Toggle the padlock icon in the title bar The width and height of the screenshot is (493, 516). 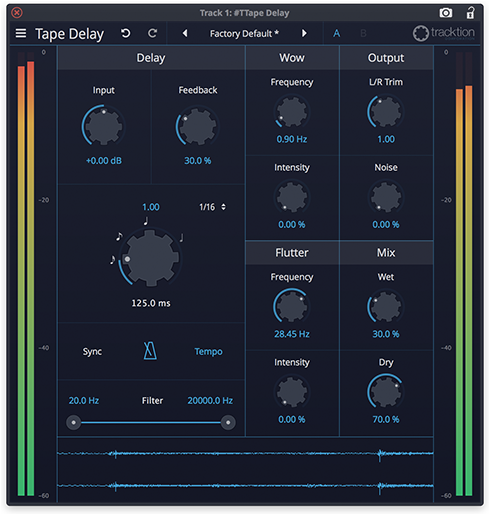(x=470, y=13)
